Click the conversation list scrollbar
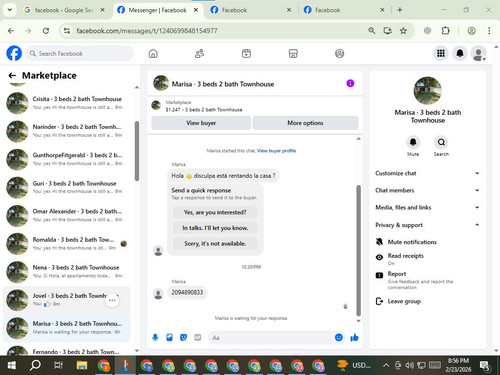Viewport: 500px width, 375px height. pyautogui.click(x=137, y=151)
